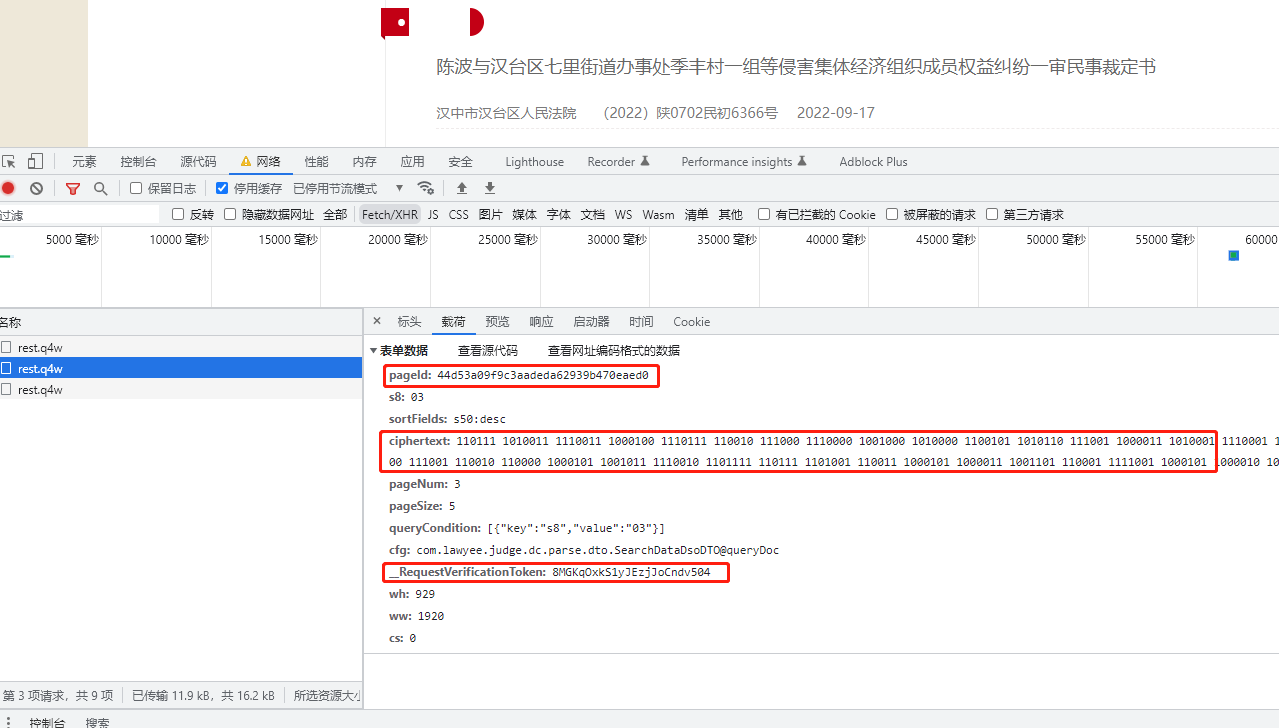Image resolution: width=1279 pixels, height=728 pixels.
Task: Switch to the 预览 request tab
Action: tap(497, 321)
